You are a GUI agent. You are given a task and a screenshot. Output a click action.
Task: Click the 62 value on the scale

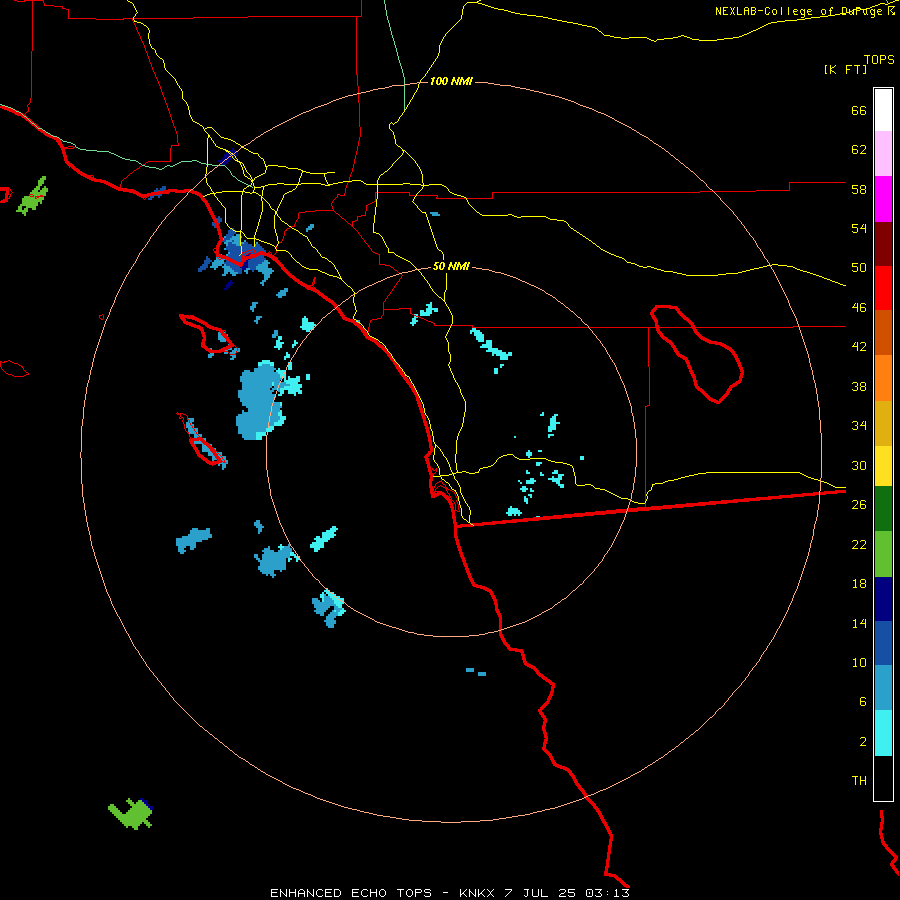pos(859,150)
